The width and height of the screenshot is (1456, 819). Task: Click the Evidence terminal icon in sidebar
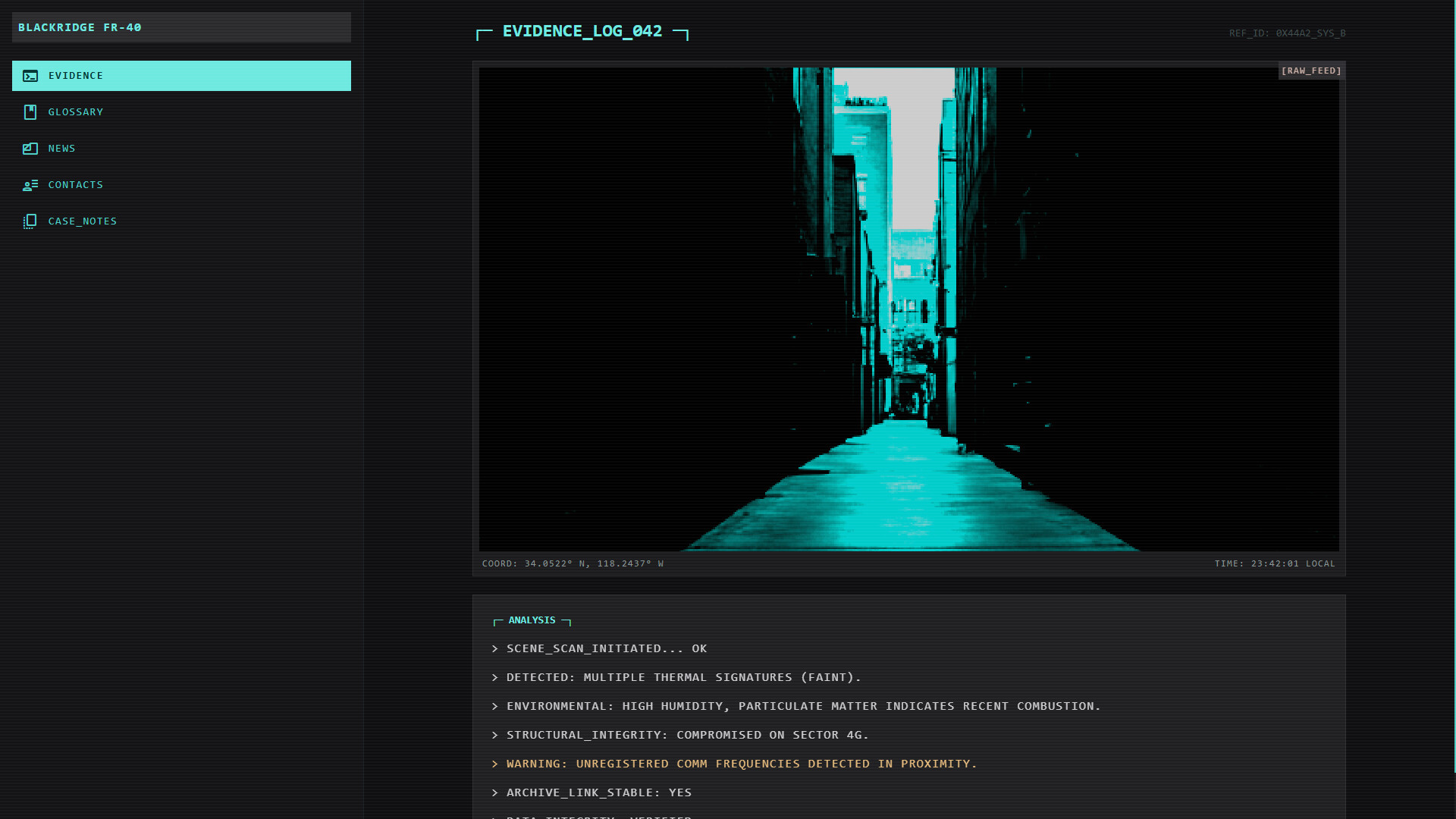[x=30, y=76]
